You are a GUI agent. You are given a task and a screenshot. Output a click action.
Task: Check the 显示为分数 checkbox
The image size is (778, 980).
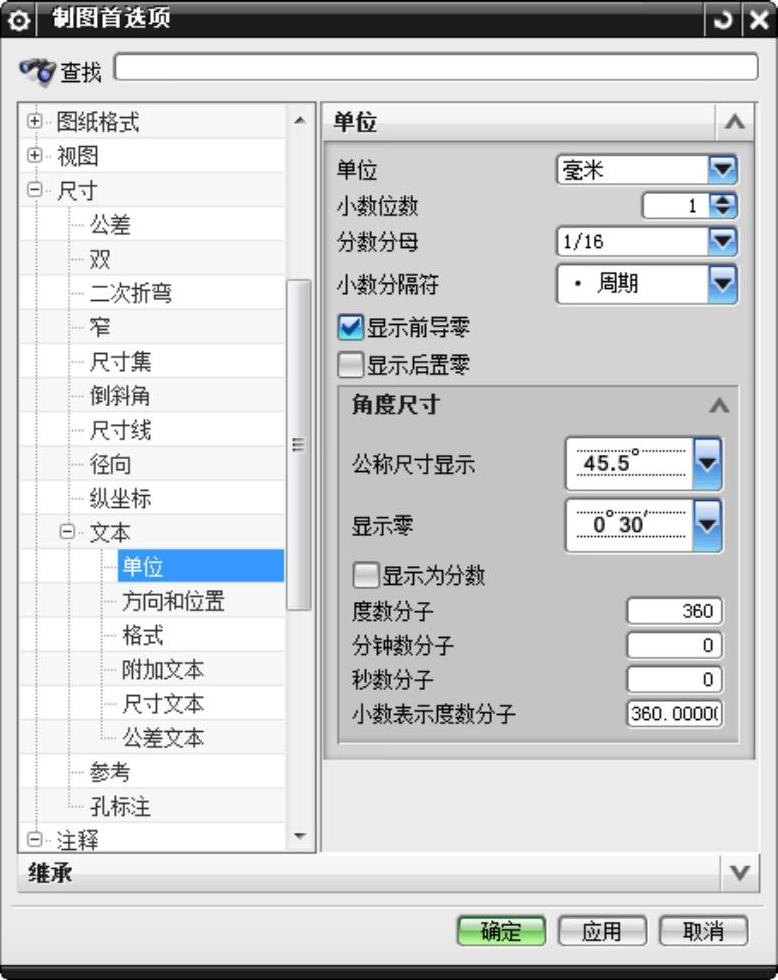(366, 575)
